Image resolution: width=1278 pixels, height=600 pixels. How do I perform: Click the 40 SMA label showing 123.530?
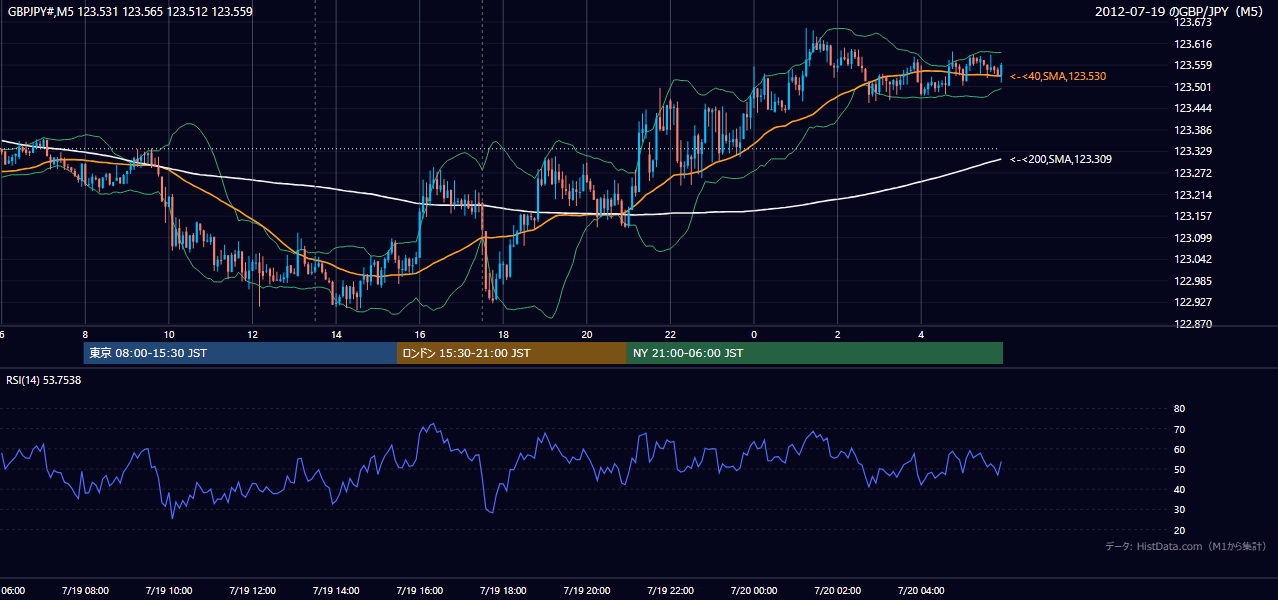pos(1058,76)
